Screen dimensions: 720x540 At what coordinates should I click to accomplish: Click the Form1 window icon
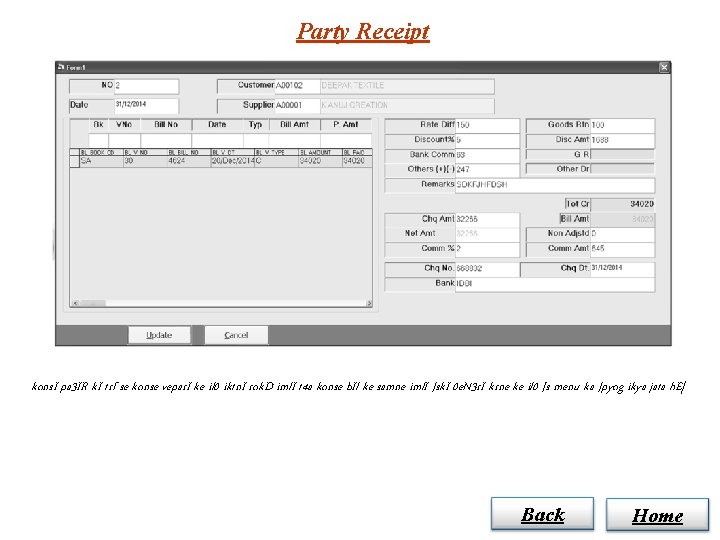pyautogui.click(x=61, y=67)
